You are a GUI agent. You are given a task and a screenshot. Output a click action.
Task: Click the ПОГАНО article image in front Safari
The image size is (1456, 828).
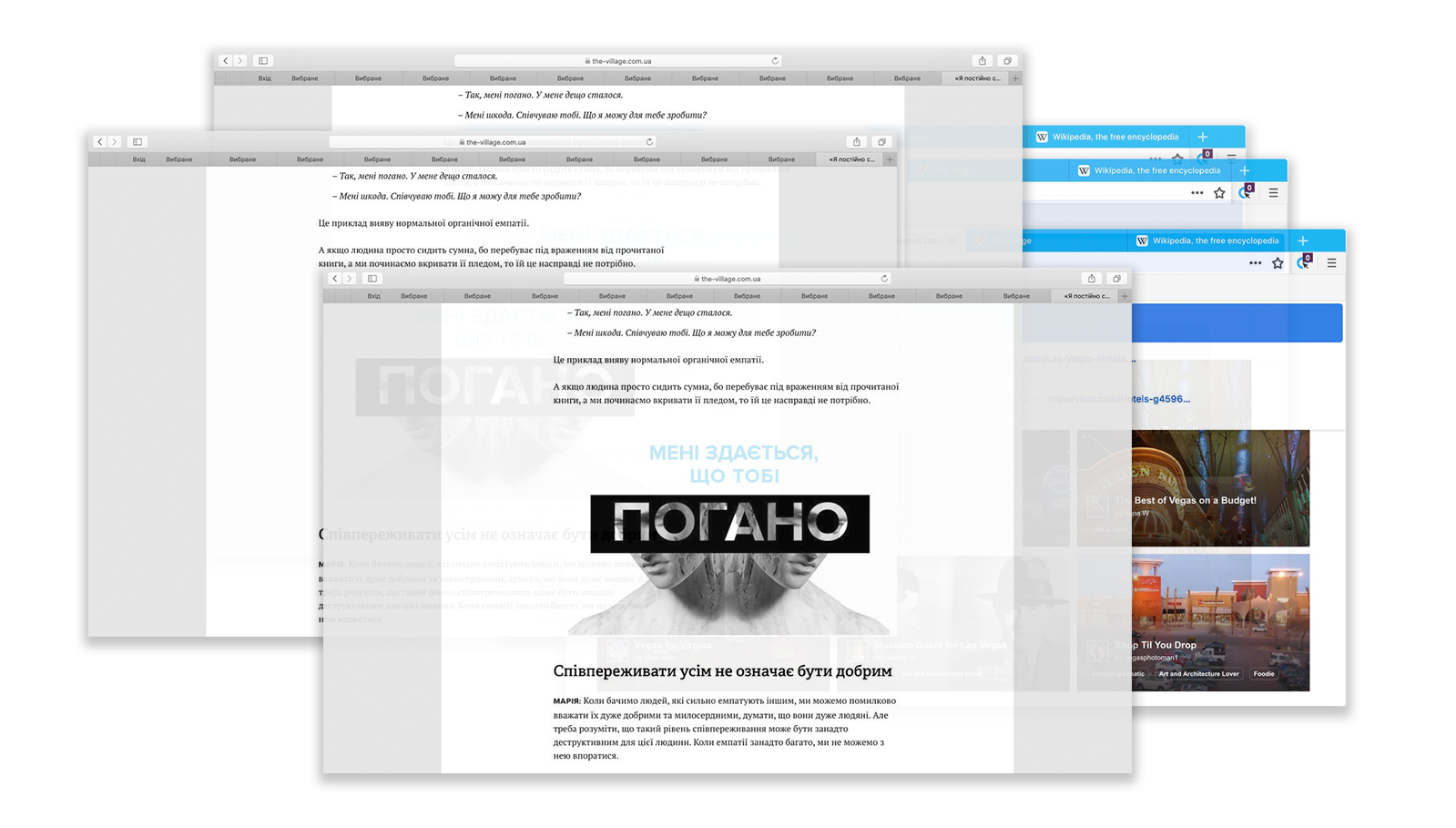[x=728, y=537]
